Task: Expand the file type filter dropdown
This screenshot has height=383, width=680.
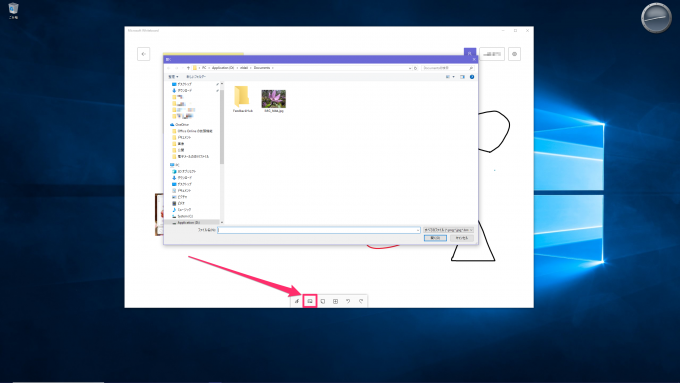Action: 448,230
